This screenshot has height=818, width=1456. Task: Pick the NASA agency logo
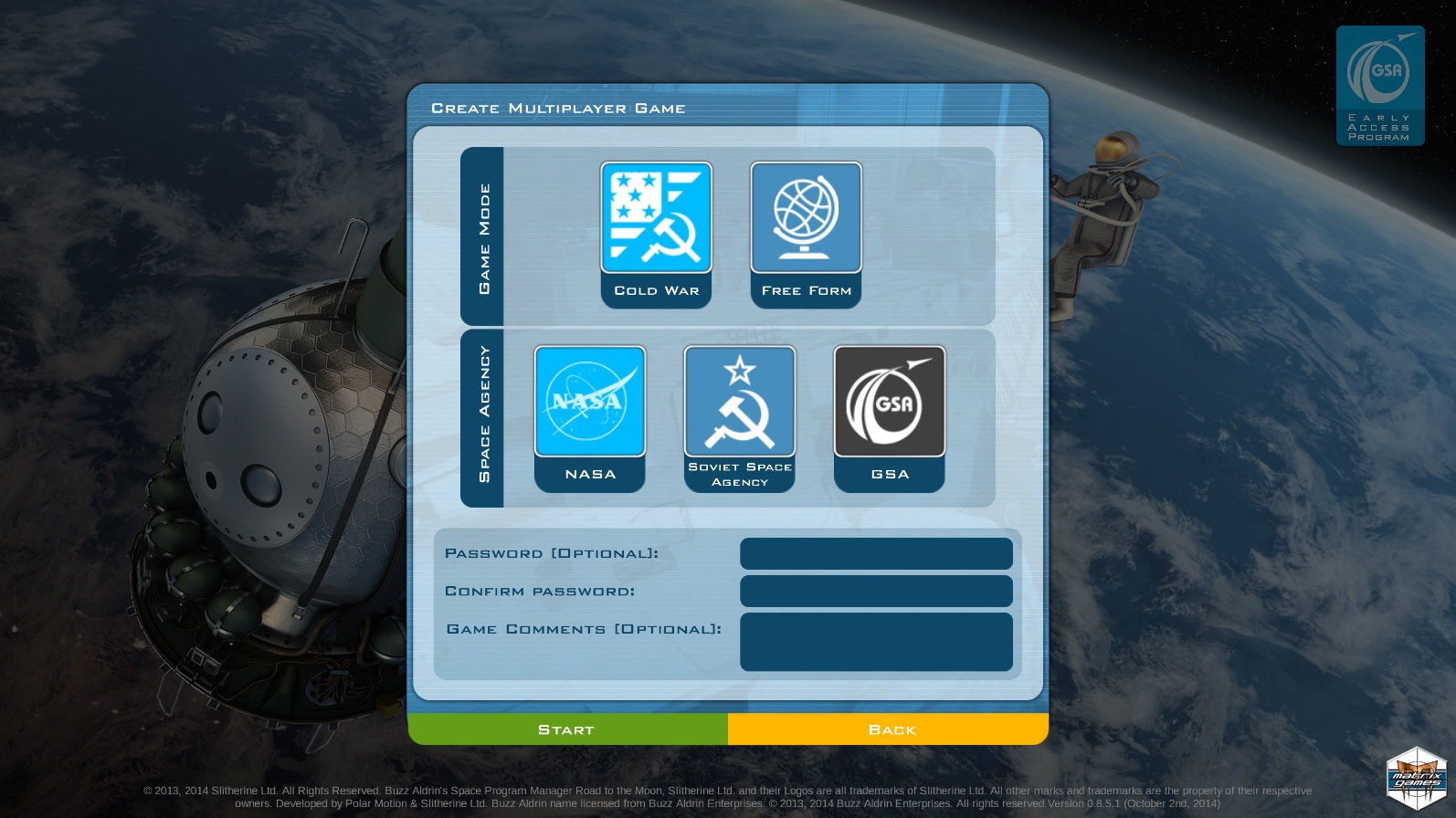coord(590,401)
